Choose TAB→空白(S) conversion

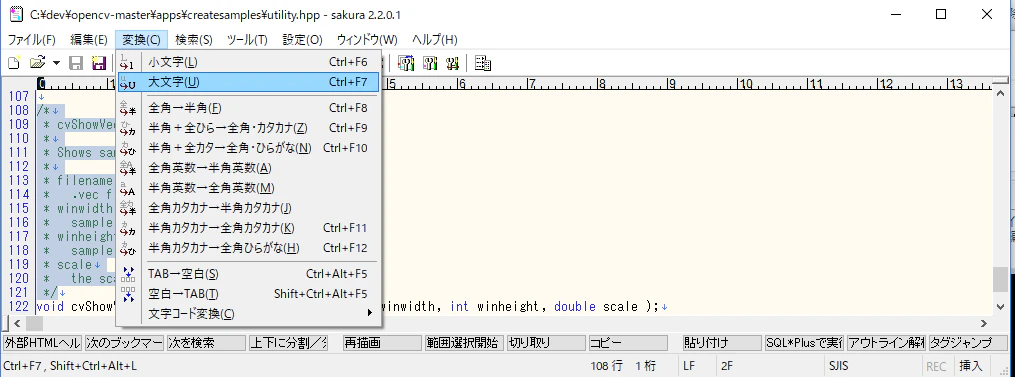click(249, 273)
